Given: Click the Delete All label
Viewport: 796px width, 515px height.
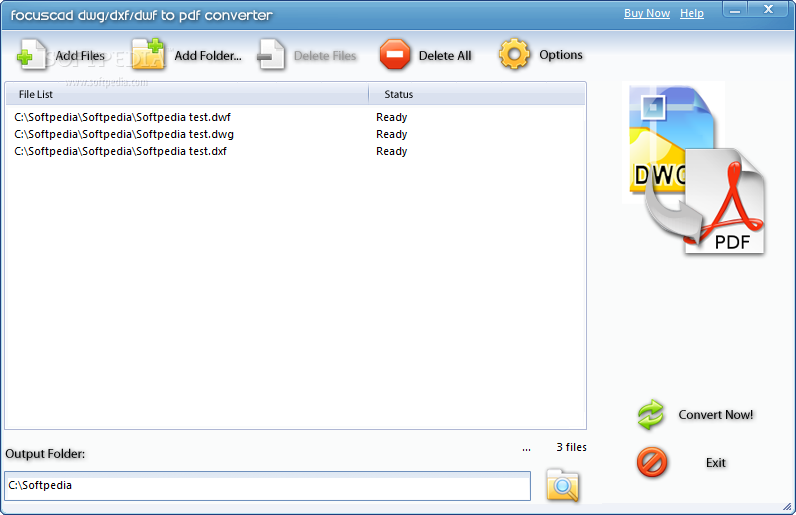Looking at the screenshot, I should 445,55.
